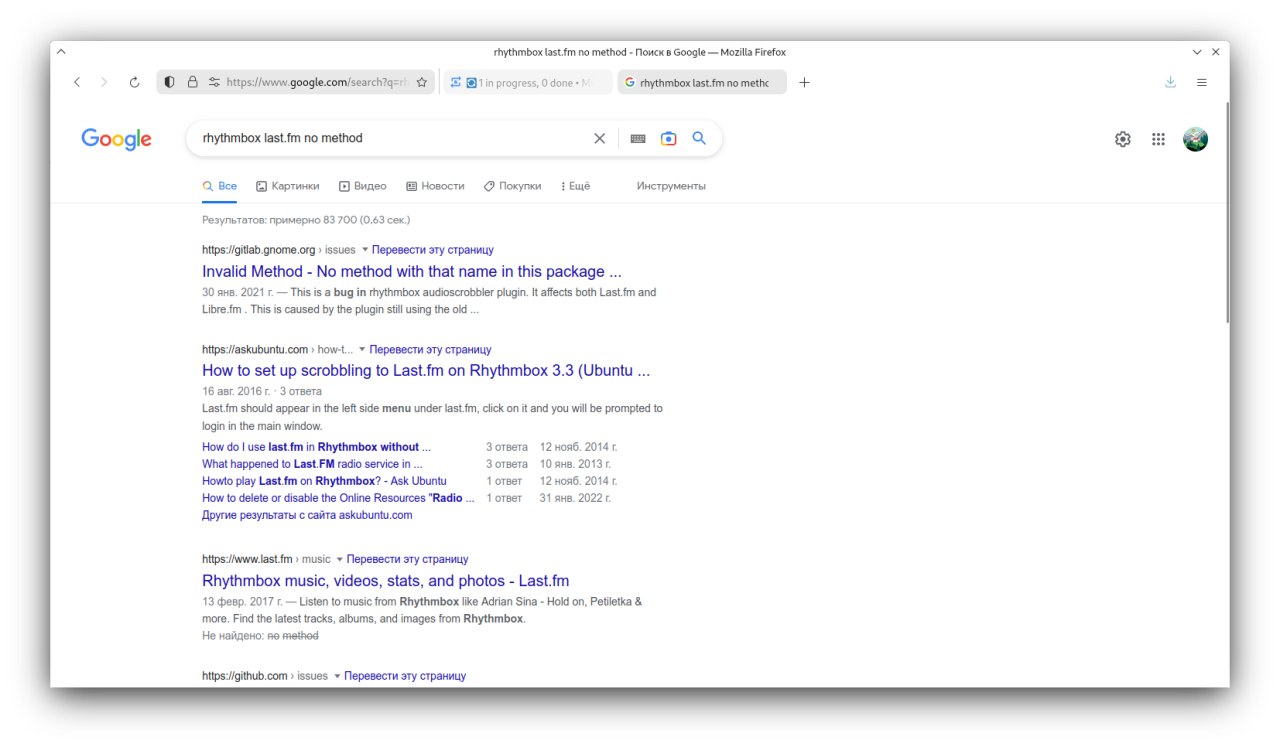Click the '13 февр. 2017 г.' result snippet
Viewport: 1280px width, 747px height.
[x=422, y=610]
